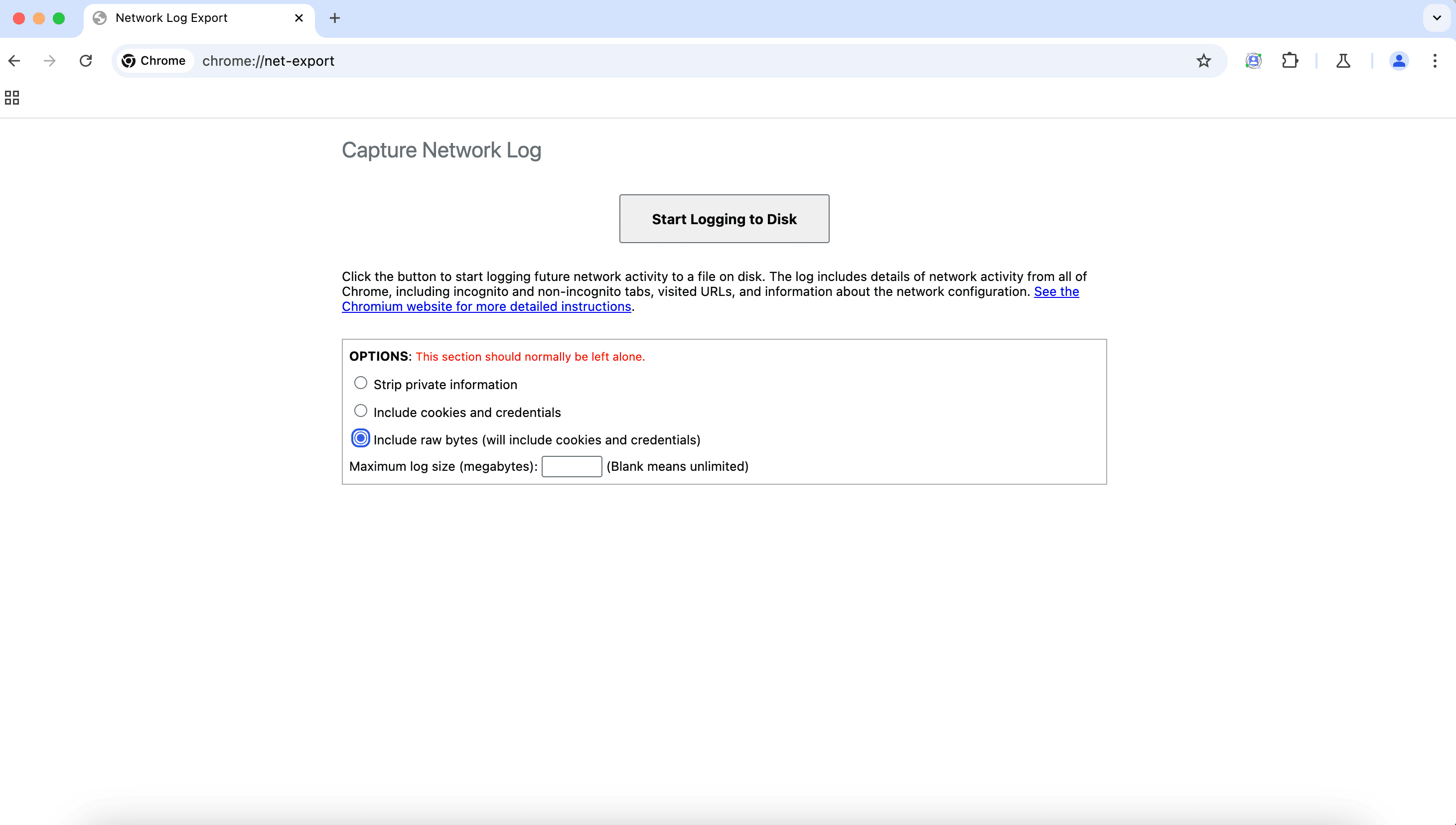
Task: Click the tab grid view icon
Action: (x=12, y=97)
